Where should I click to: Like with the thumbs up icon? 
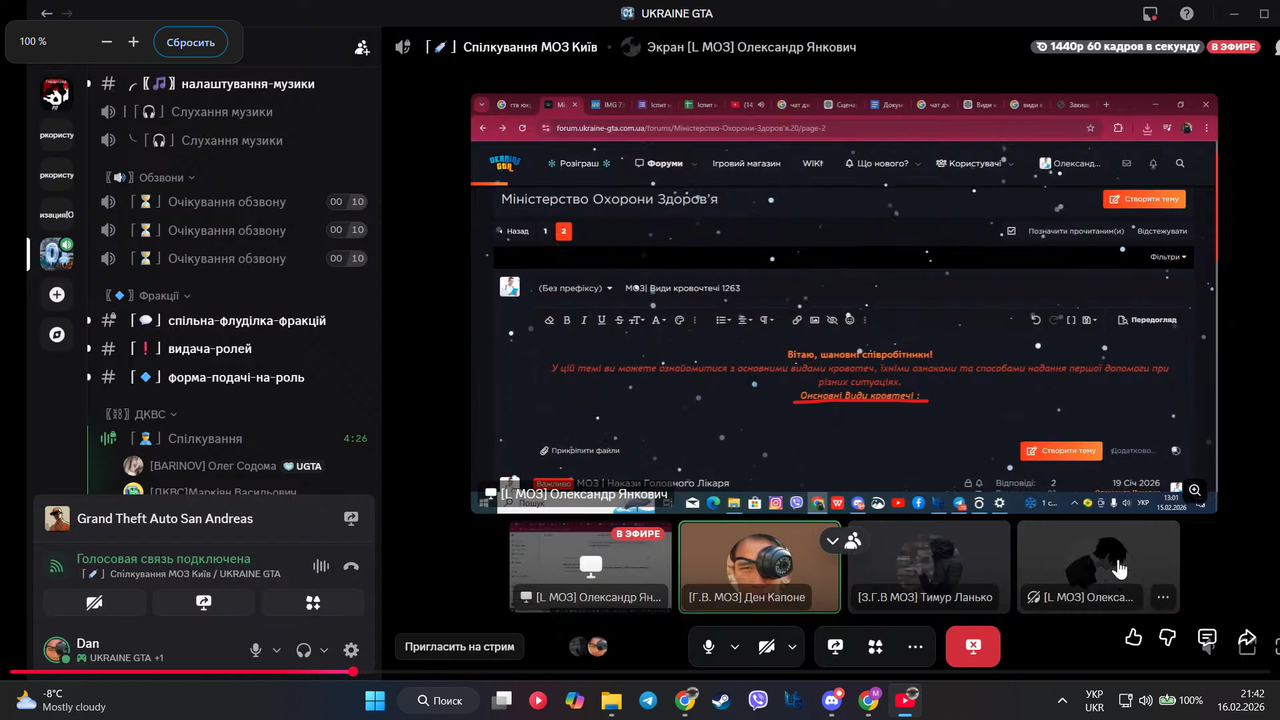(x=1133, y=638)
